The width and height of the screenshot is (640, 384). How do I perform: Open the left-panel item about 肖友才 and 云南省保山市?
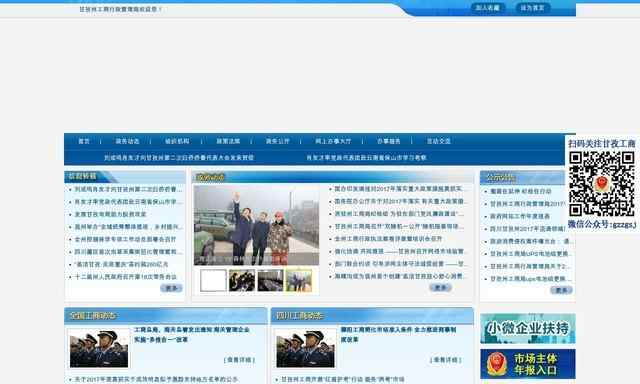tap(129, 202)
